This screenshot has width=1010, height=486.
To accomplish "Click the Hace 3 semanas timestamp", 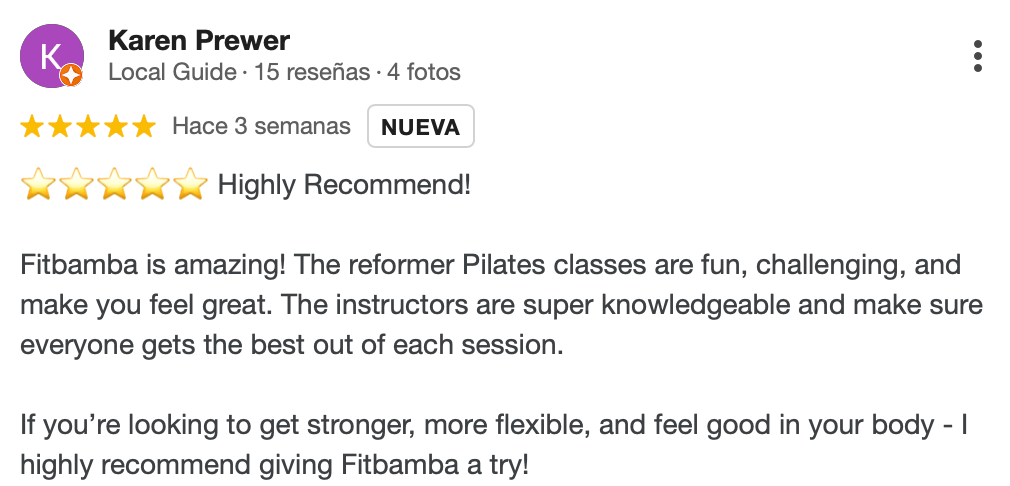I will (262, 126).
